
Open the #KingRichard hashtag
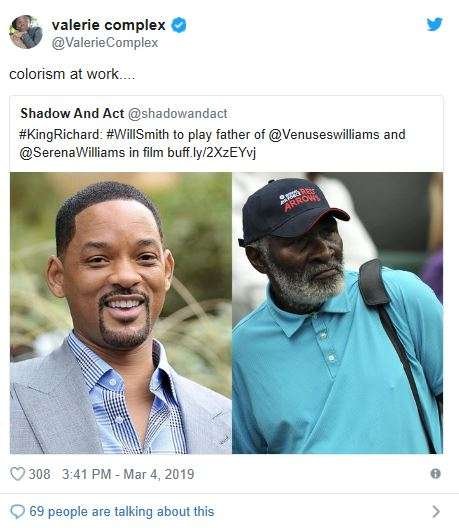click(60, 135)
